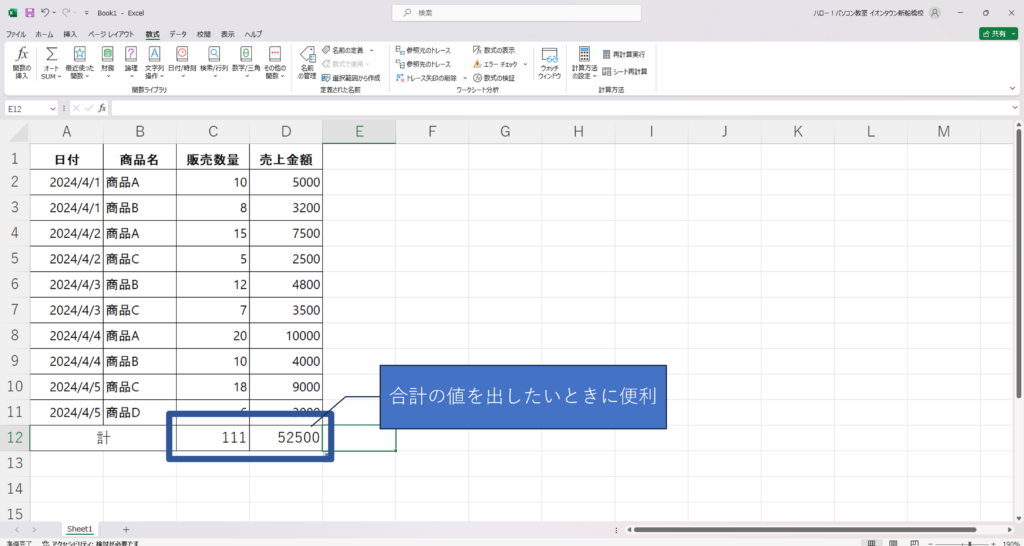This screenshot has height=546, width=1024.
Task: Click Create from Selection (選択範囲から作成)
Action: [x=351, y=78]
